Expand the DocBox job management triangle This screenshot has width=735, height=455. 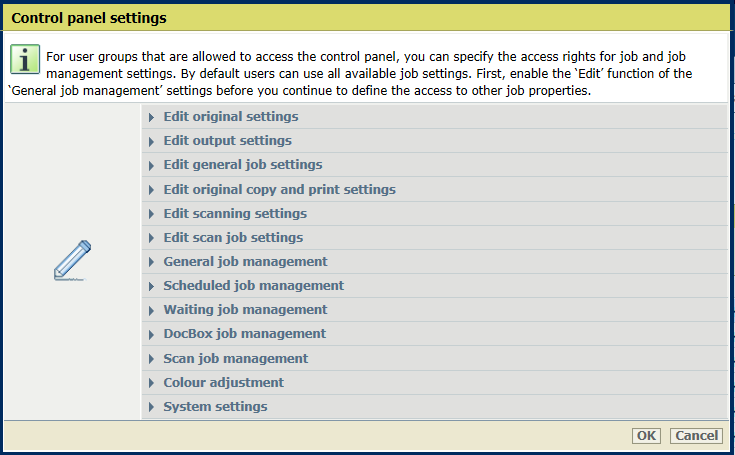151,334
